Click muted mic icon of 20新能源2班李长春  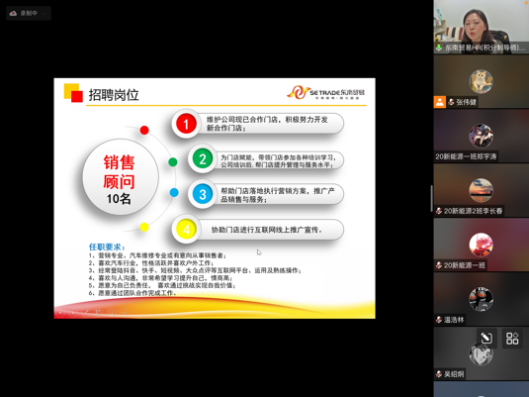(x=439, y=211)
